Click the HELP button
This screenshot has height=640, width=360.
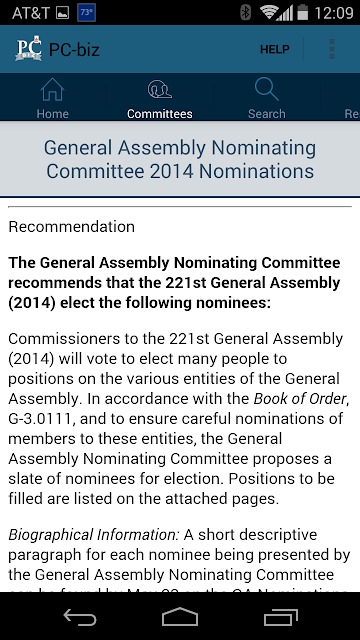tap(275, 49)
